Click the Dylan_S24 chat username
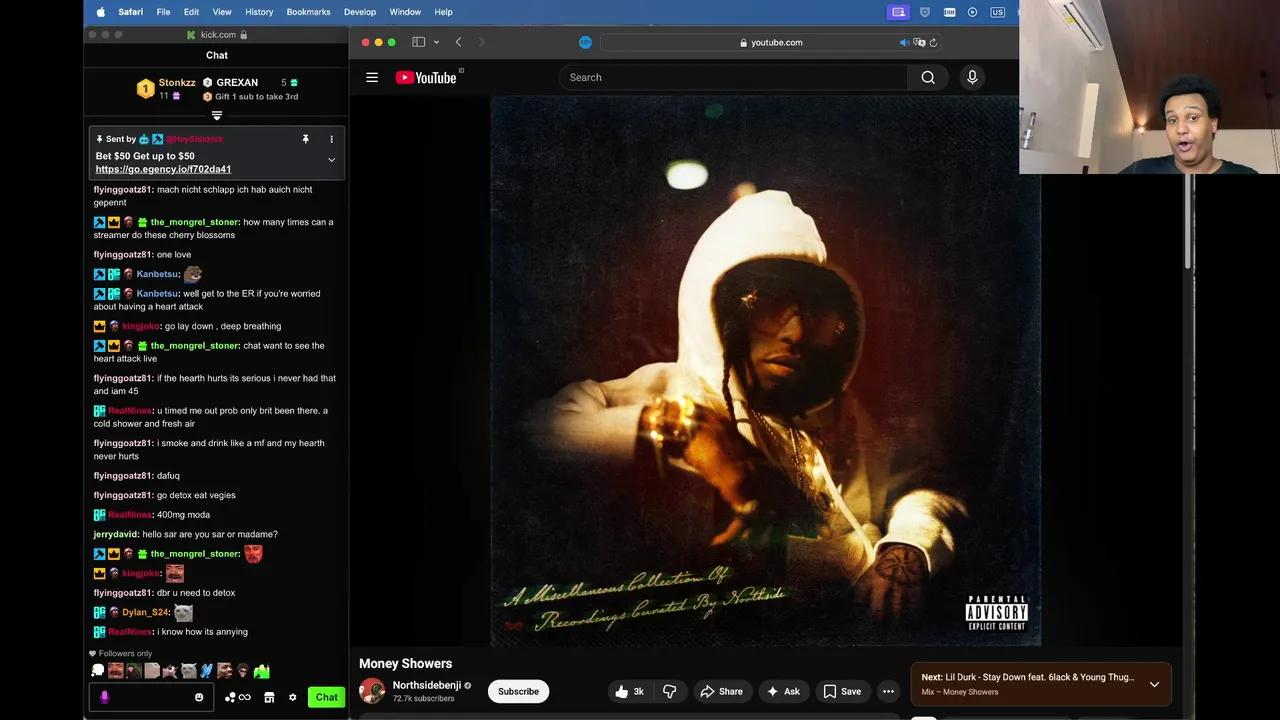This screenshot has width=1280, height=720. (146, 612)
